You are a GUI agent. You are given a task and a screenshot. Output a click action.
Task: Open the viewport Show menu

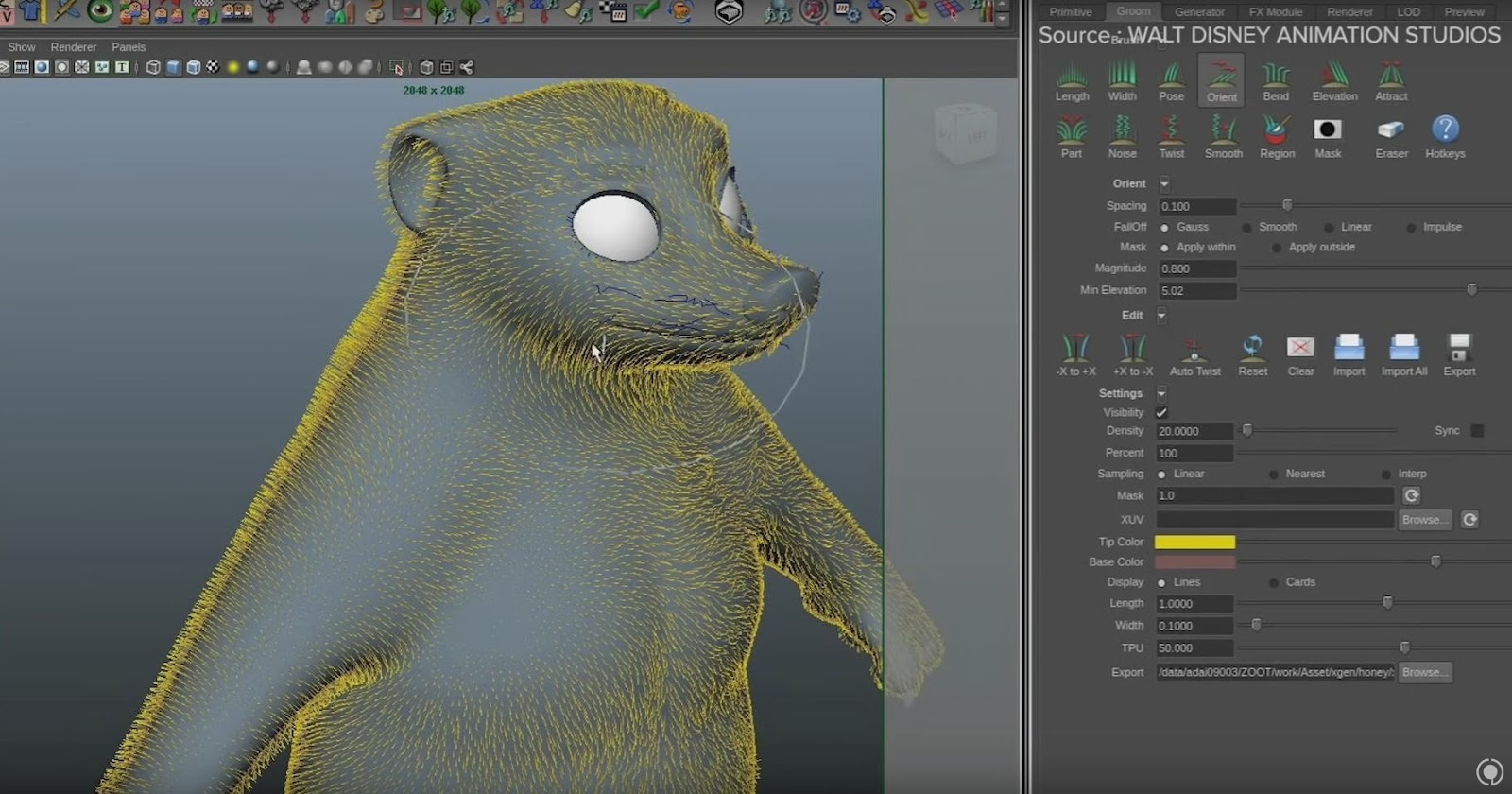(22, 47)
